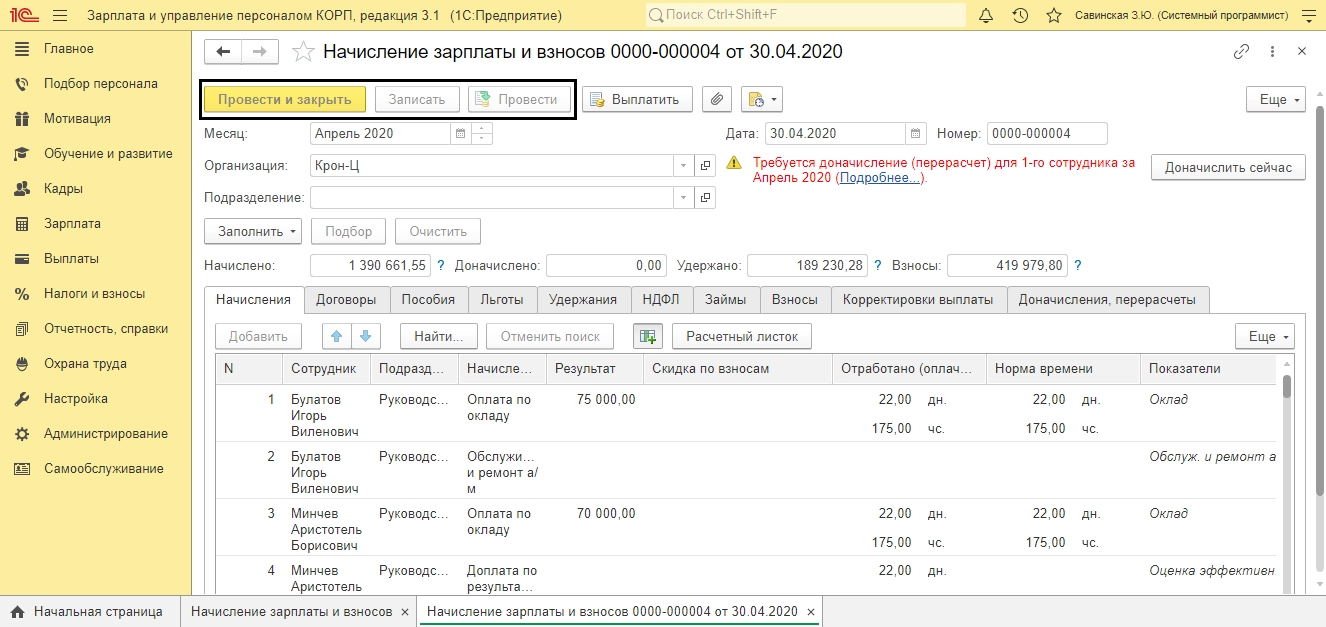The height and width of the screenshot is (627, 1326).
Task: Expand the Организация dropdown list
Action: pyautogui.click(x=683, y=166)
